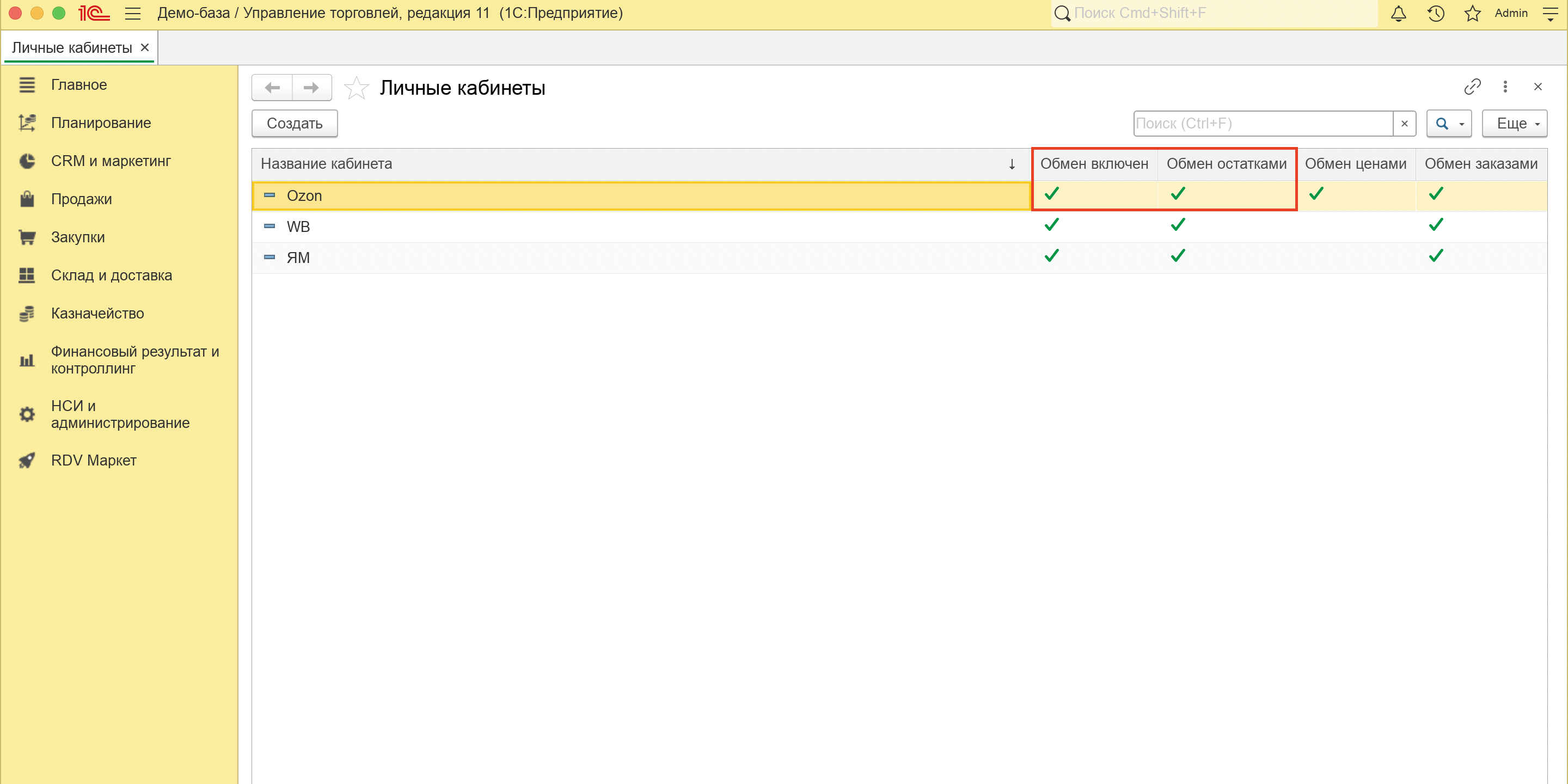
Task: Click the Казначейство coins icon
Action: (27, 314)
